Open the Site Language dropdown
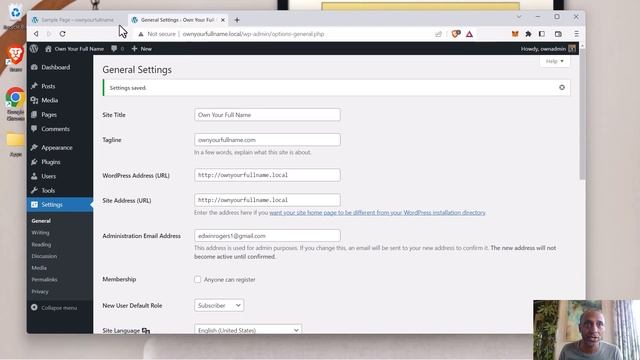The height and width of the screenshot is (360, 640). (248, 330)
